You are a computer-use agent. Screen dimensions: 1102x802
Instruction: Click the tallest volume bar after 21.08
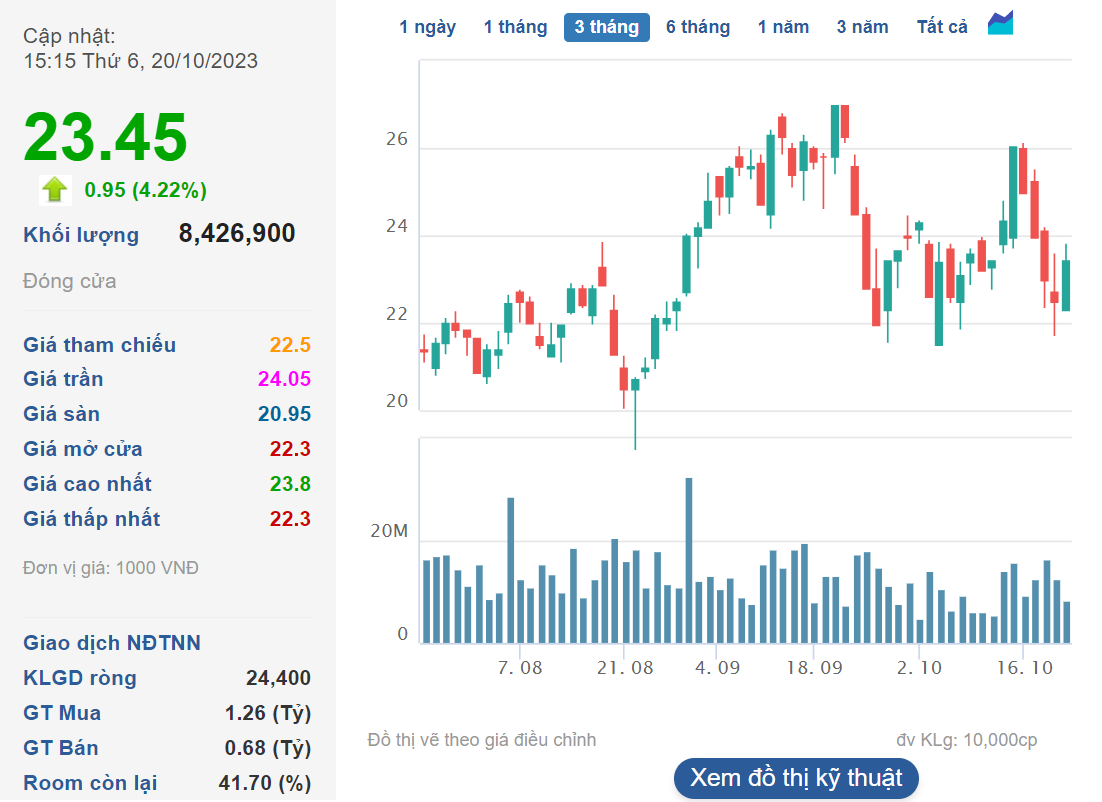click(x=688, y=560)
